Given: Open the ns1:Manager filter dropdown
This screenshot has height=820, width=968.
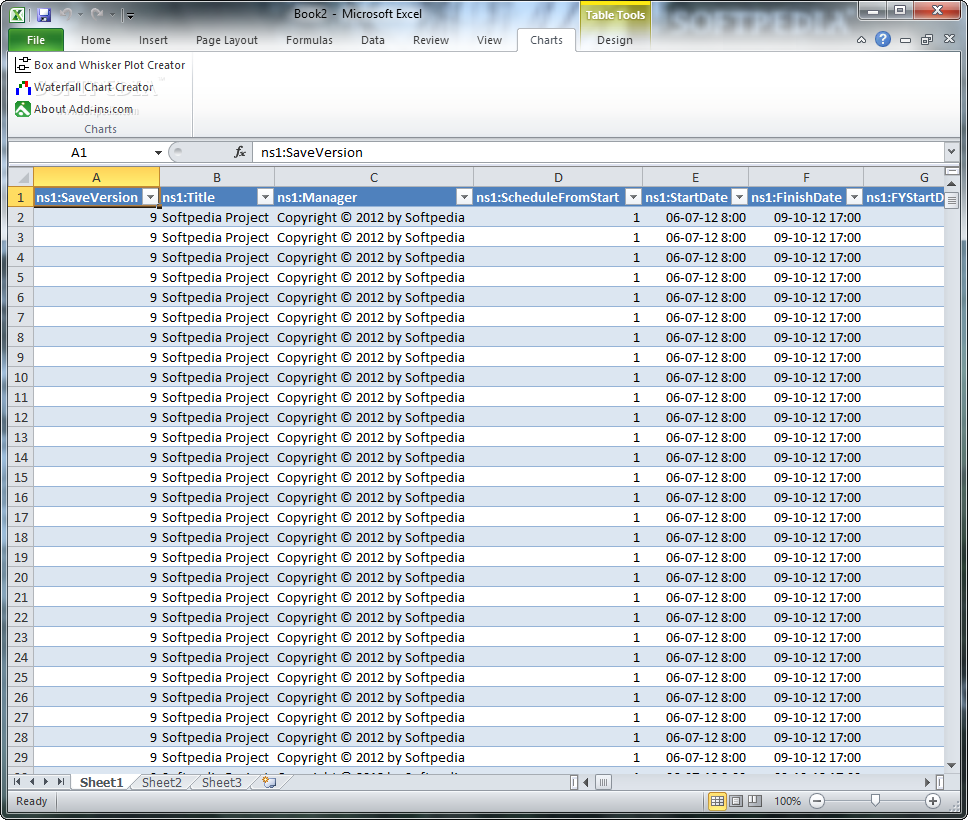Looking at the screenshot, I should pos(464,197).
